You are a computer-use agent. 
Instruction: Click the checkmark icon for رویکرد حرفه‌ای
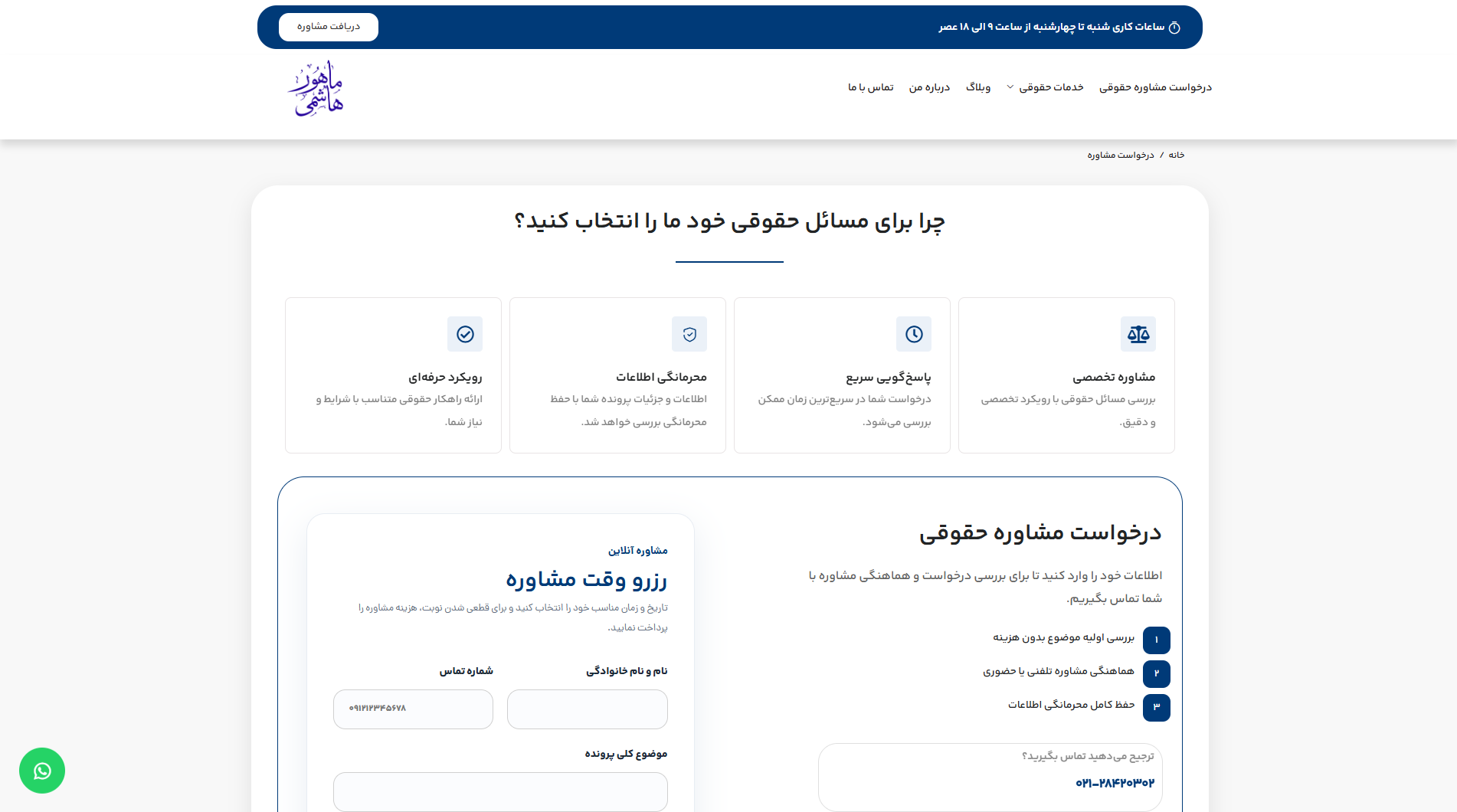click(x=465, y=334)
